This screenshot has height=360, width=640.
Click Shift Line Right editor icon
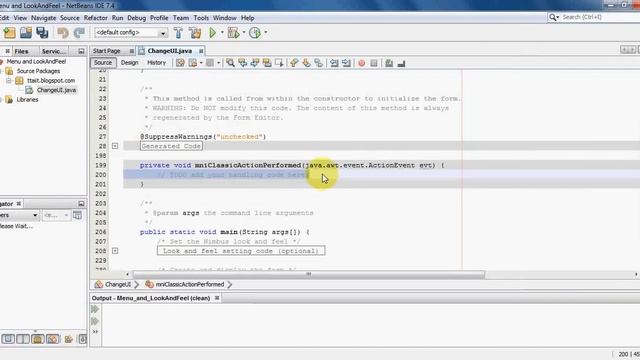pos(346,63)
